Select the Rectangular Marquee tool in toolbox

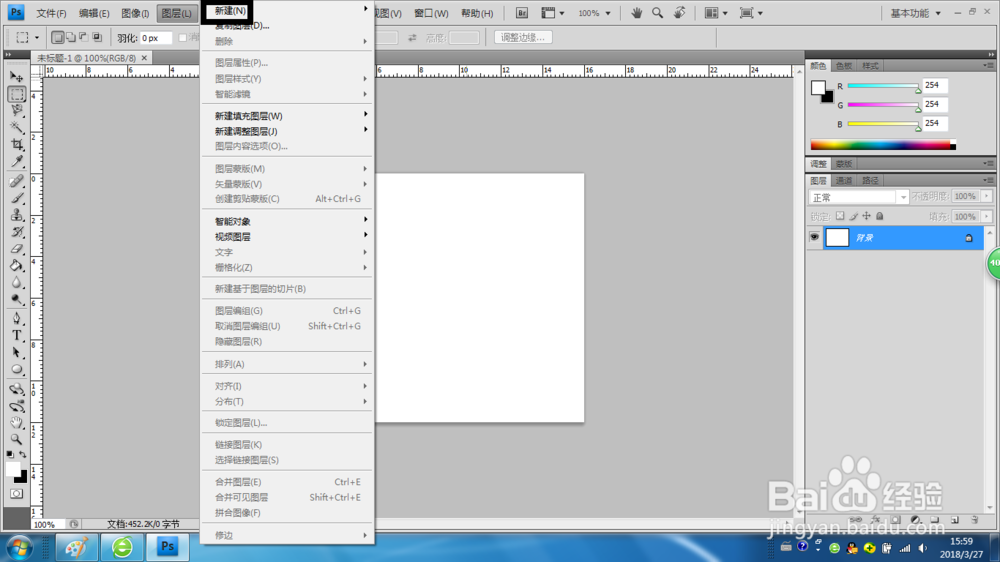(17, 94)
